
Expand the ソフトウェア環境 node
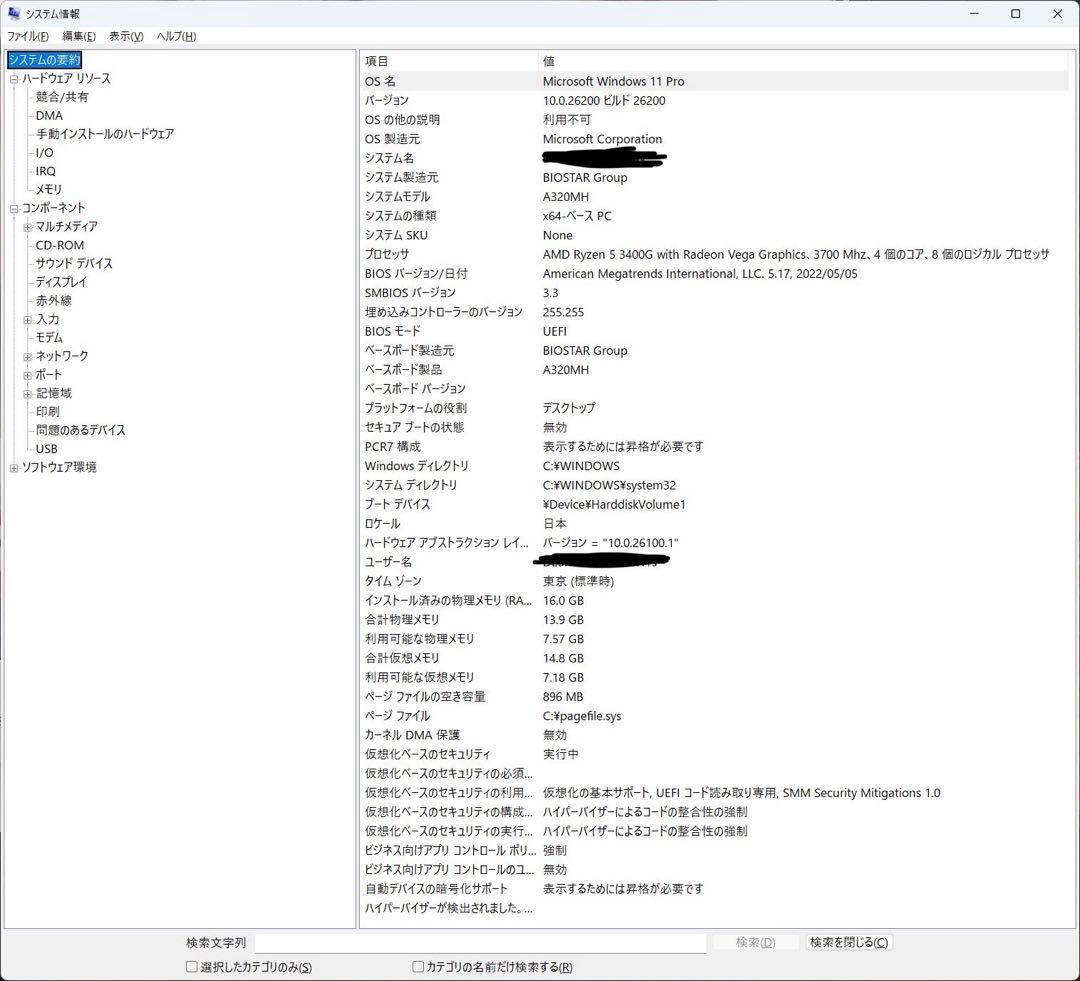pyautogui.click(x=13, y=467)
